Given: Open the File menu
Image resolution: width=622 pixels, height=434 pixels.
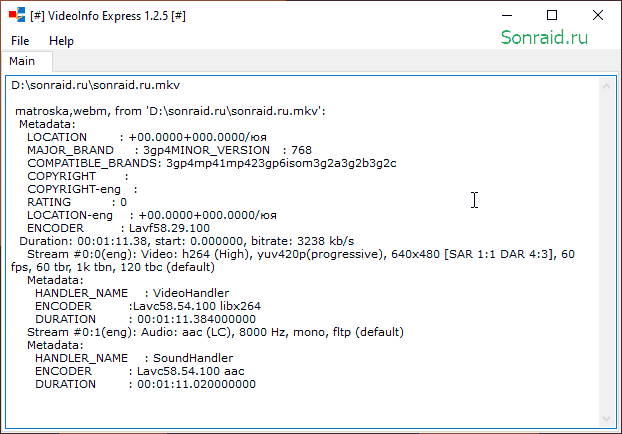Looking at the screenshot, I should (20, 41).
